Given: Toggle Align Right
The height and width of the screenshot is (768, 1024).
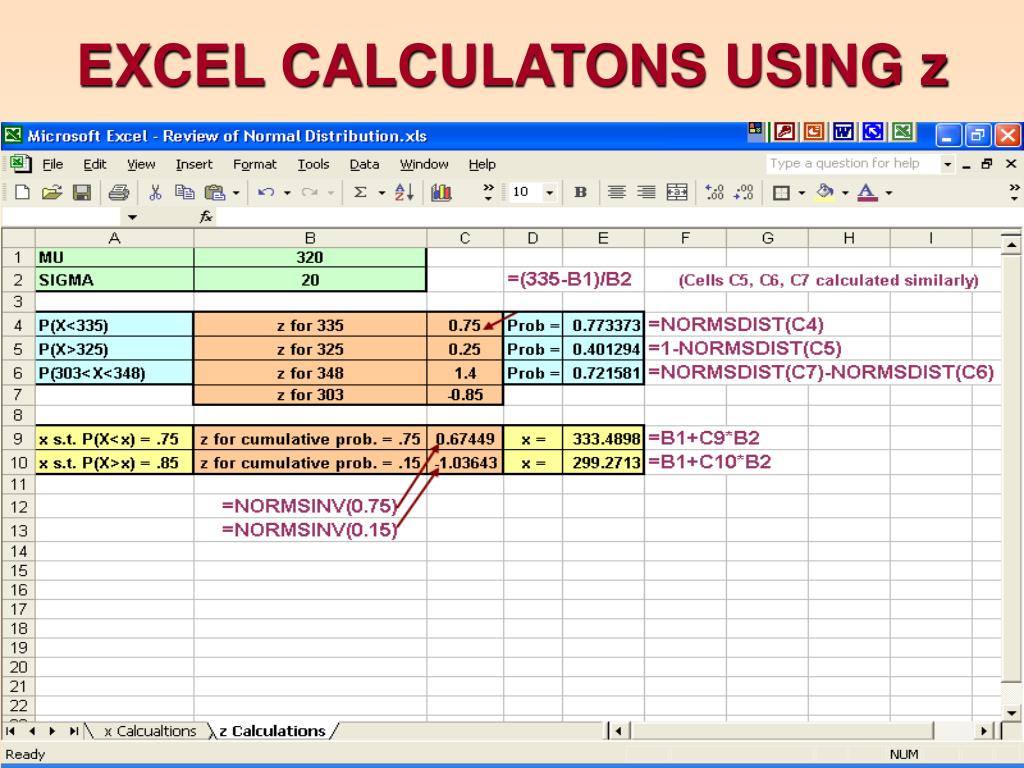Looking at the screenshot, I should coord(646,192).
